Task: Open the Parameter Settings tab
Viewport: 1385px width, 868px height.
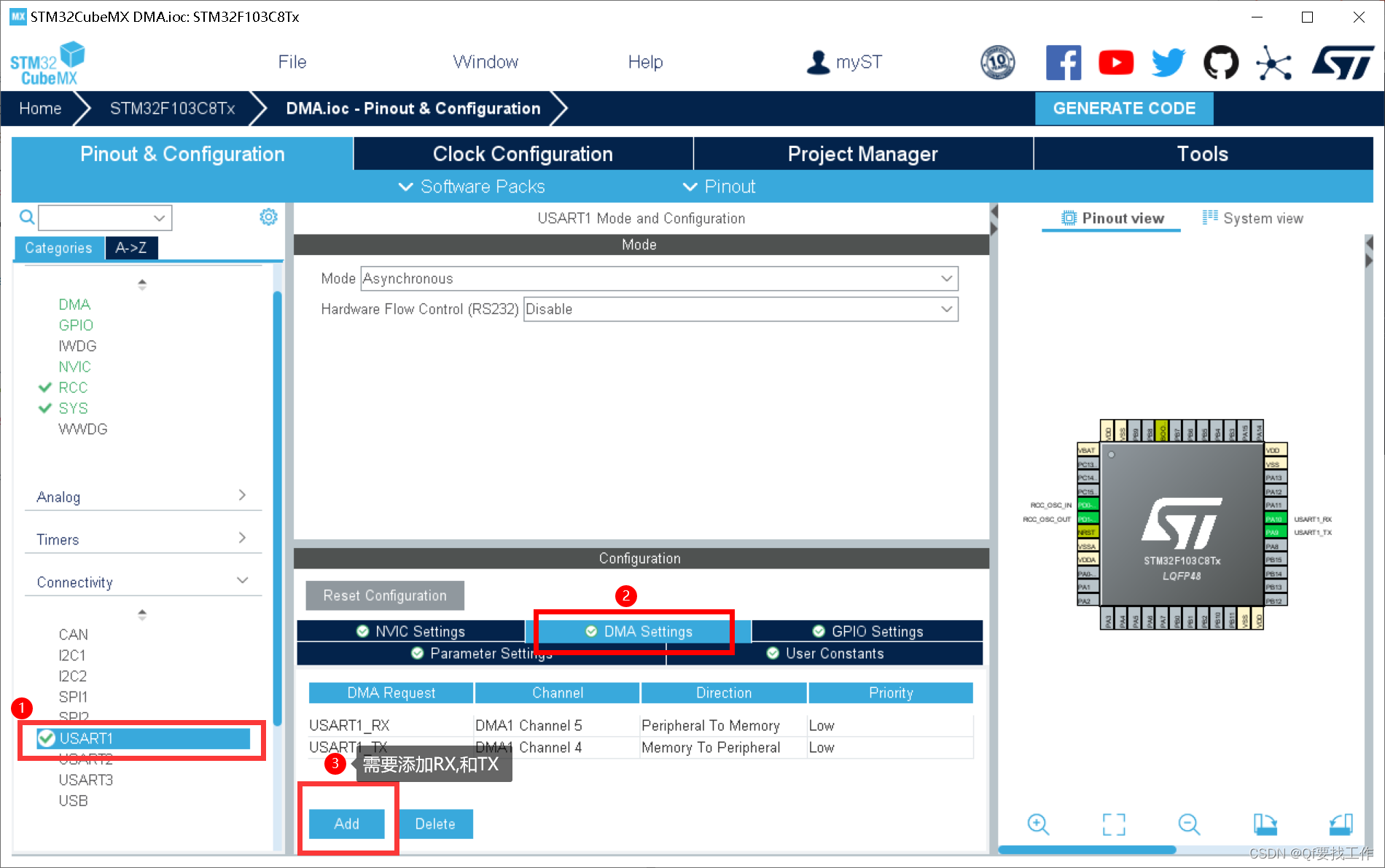Action: [x=481, y=653]
